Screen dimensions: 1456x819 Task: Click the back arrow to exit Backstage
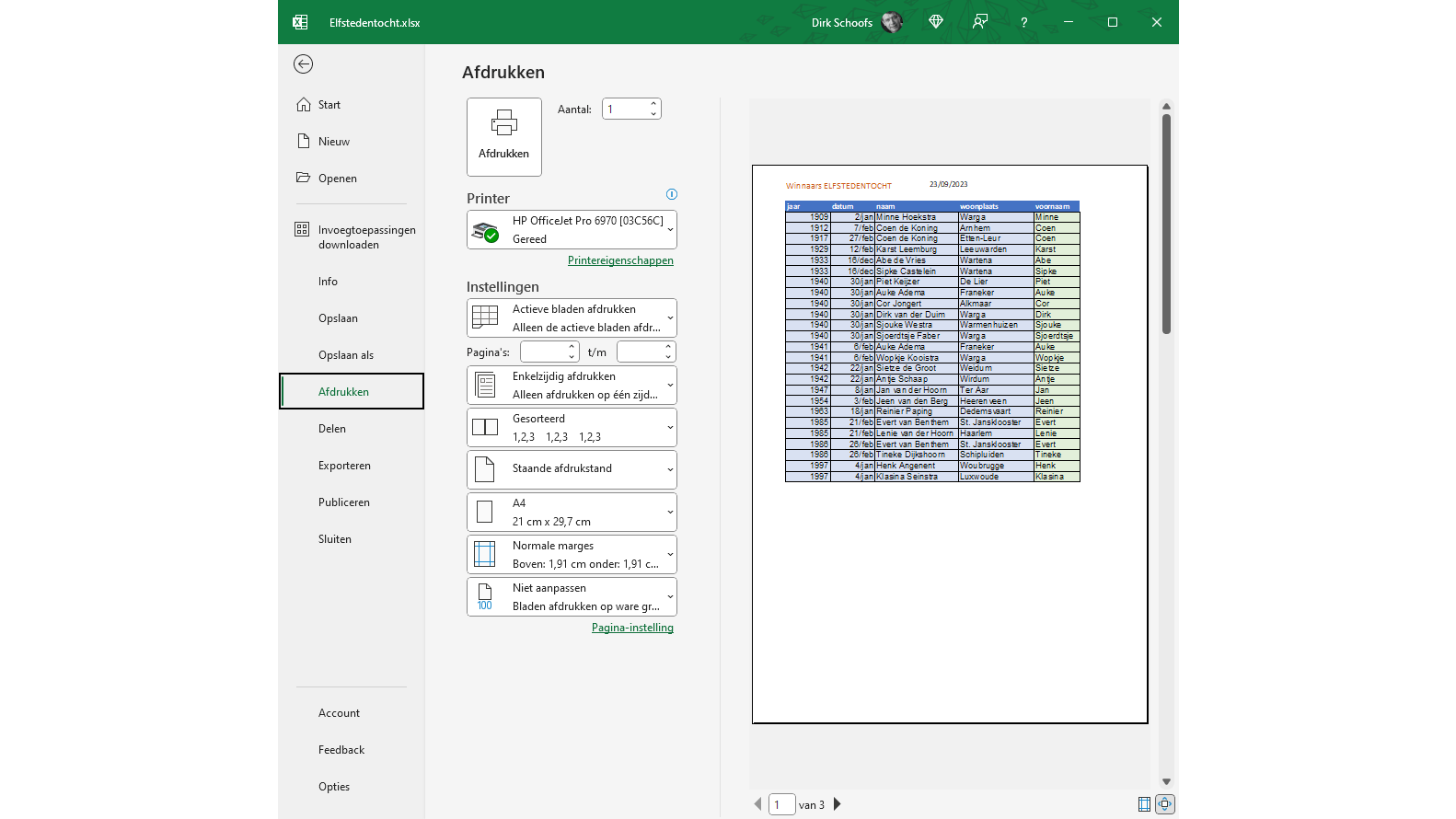(303, 63)
